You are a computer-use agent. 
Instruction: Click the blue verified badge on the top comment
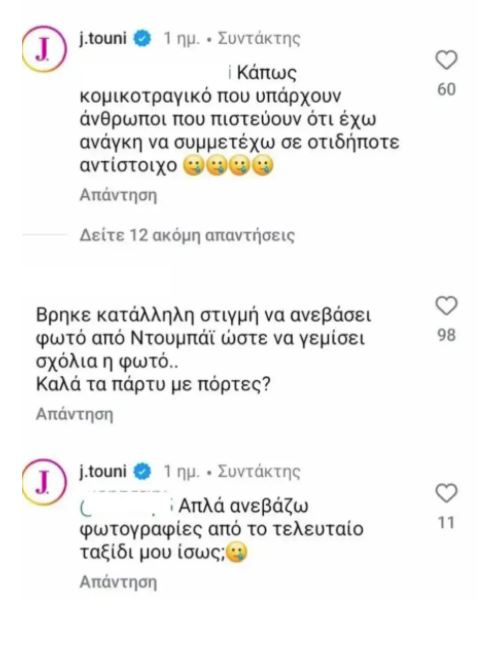142,39
